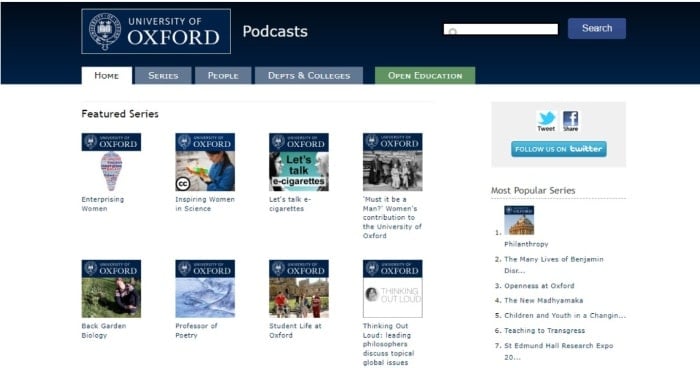This screenshot has width=700, height=368.
Task: Open the Thinking Out Loud series thumbnail
Action: coord(392,289)
